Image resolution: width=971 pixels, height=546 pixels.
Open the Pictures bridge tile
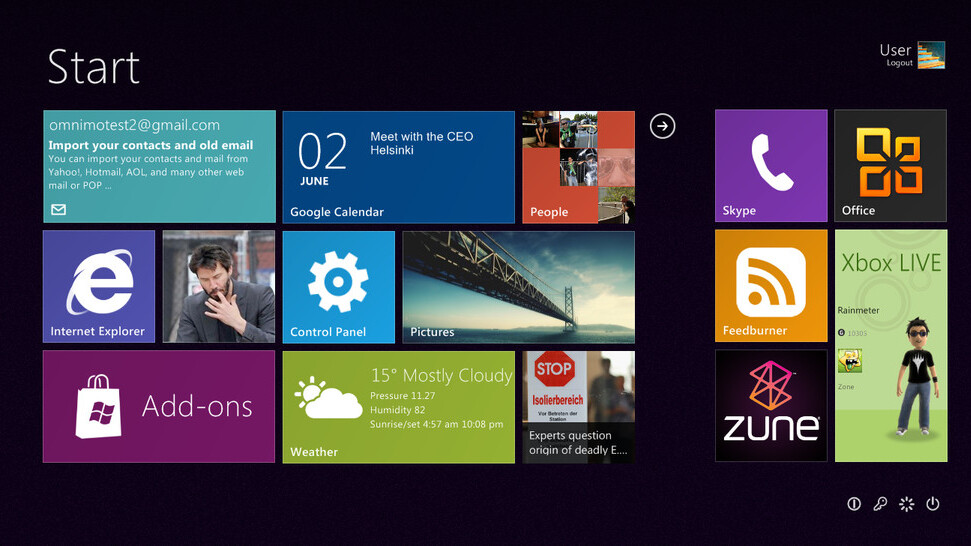point(519,287)
